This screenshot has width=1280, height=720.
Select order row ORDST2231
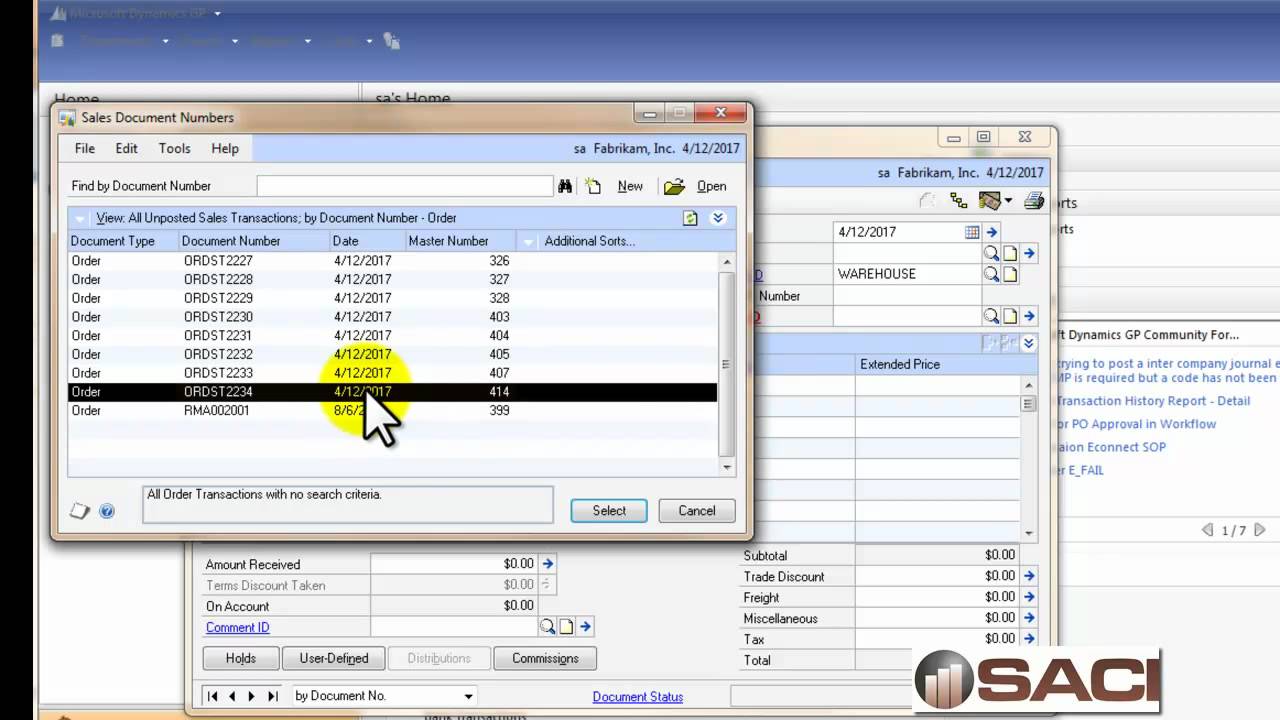click(x=393, y=336)
